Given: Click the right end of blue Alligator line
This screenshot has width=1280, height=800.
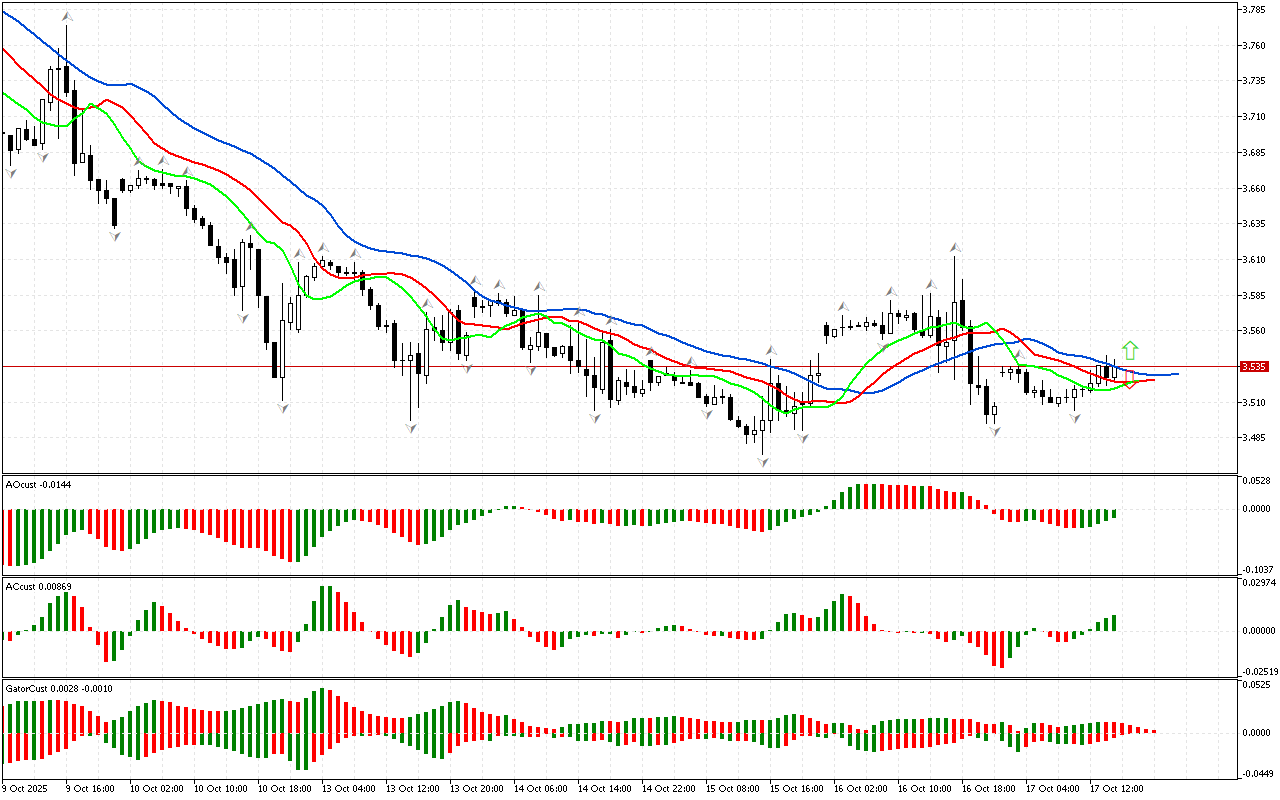Looking at the screenshot, I should click(x=1177, y=374).
